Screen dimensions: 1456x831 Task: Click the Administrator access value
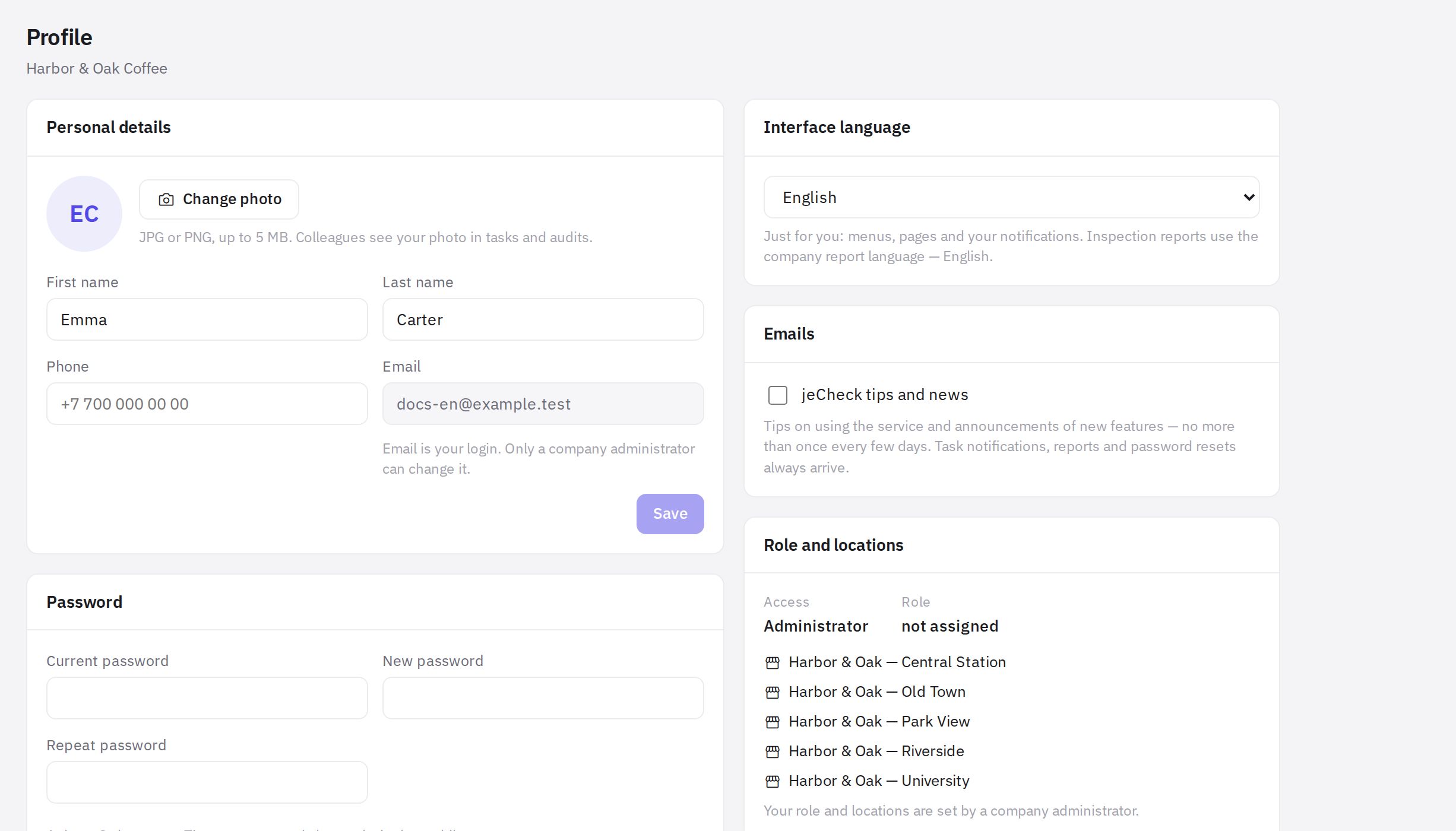pos(816,626)
